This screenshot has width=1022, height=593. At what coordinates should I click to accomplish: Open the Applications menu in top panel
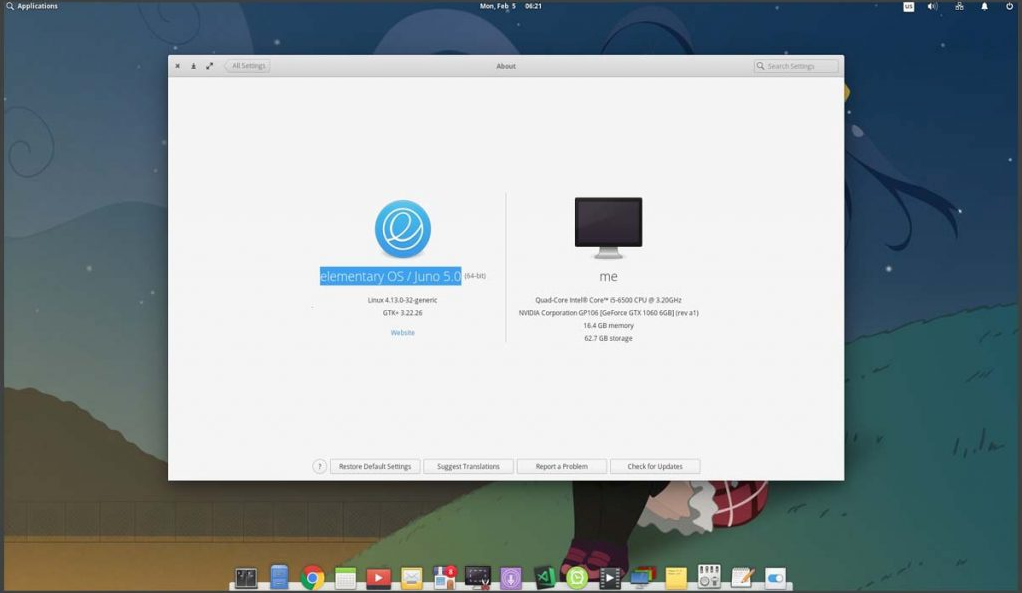point(32,6)
